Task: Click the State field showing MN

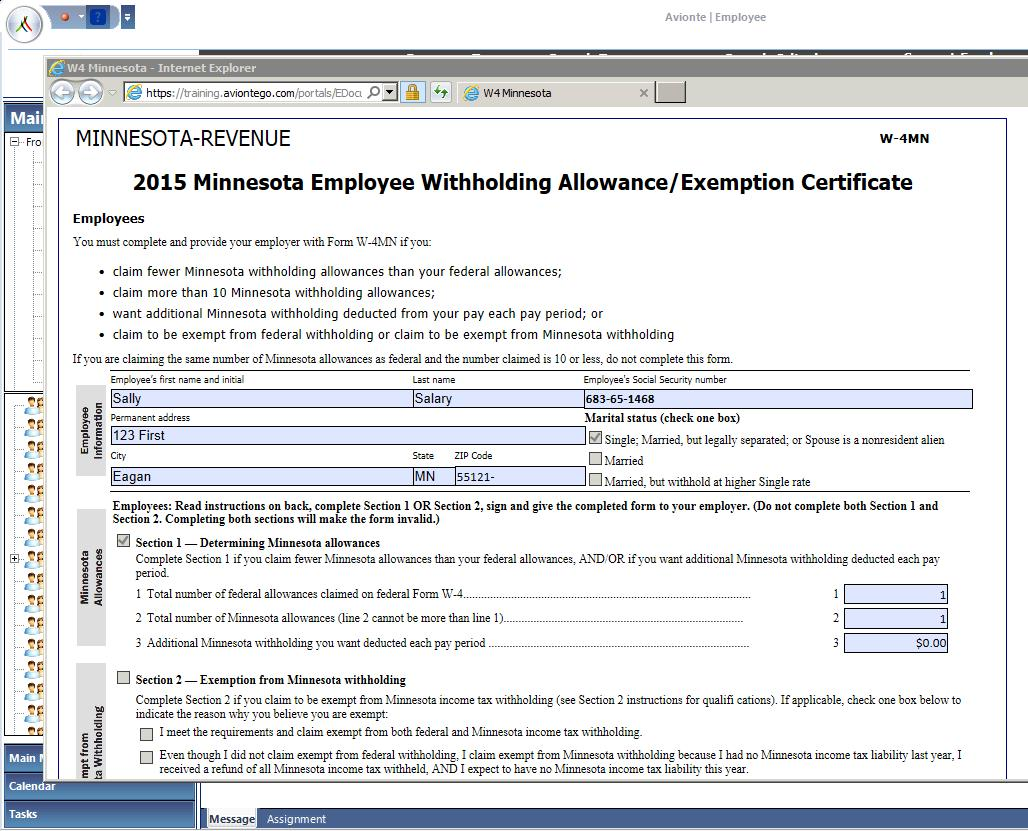Action: pyautogui.click(x=433, y=476)
